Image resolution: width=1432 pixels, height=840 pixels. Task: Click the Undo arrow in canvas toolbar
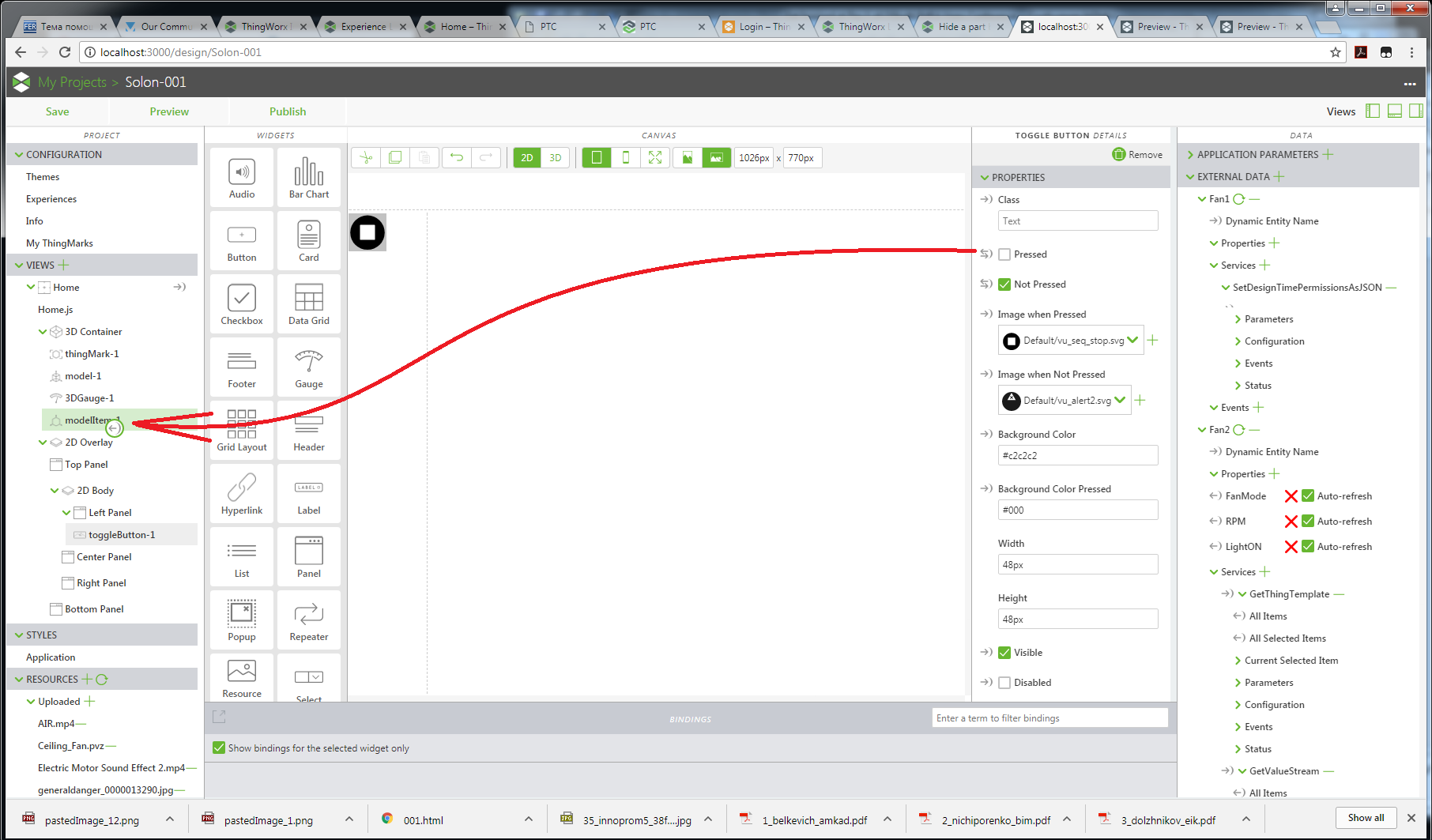pyautogui.click(x=457, y=158)
